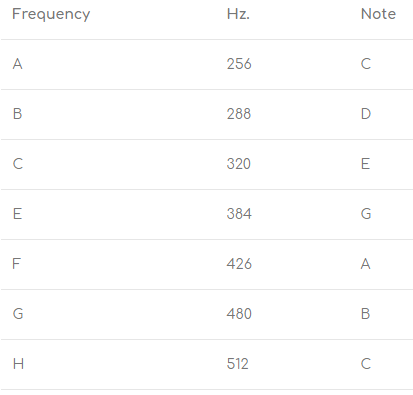Click the Note column header
Image resolution: width=413 pixels, height=395 pixels.
tap(378, 14)
